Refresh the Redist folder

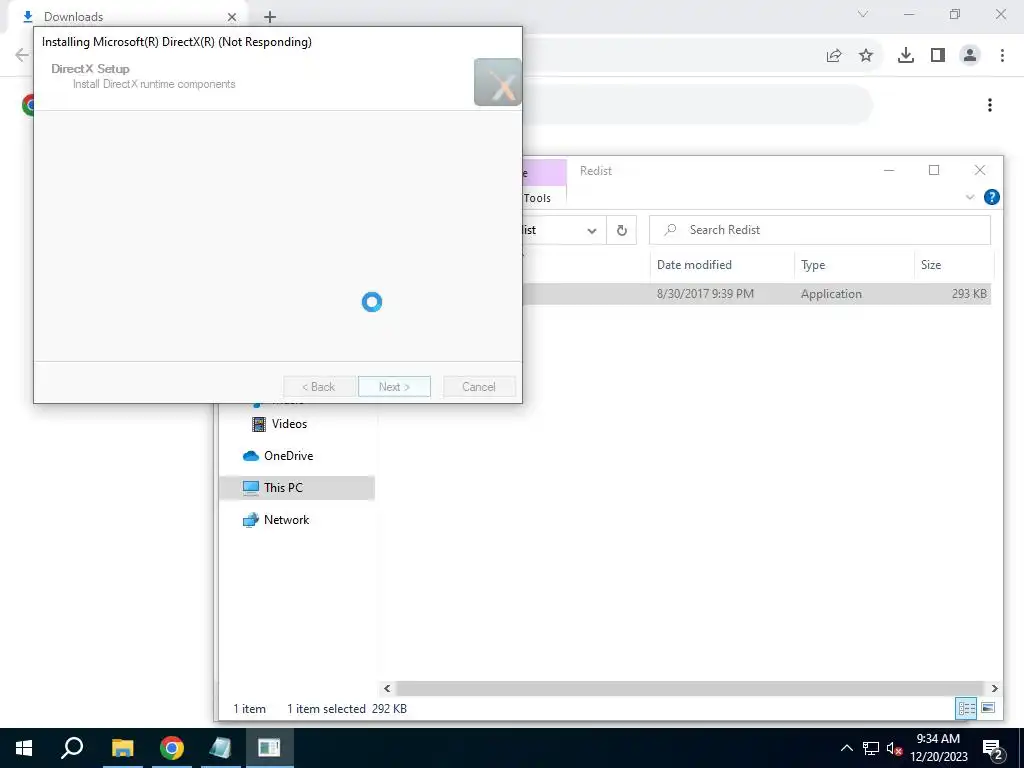[622, 231]
